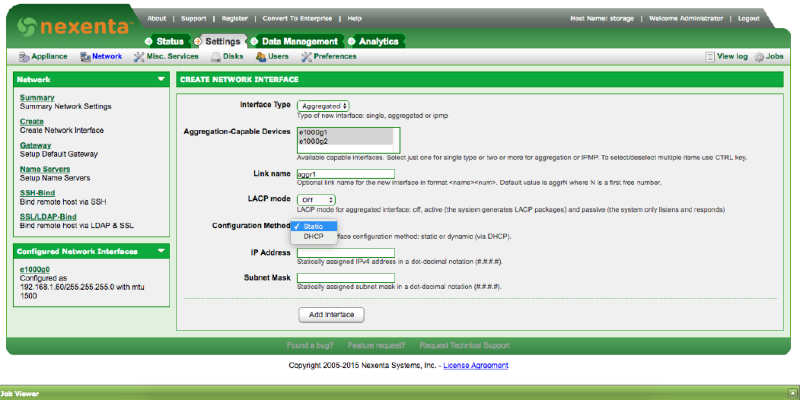The height and width of the screenshot is (400, 800).
Task: Open the Interface Type dropdown
Action: 324,105
